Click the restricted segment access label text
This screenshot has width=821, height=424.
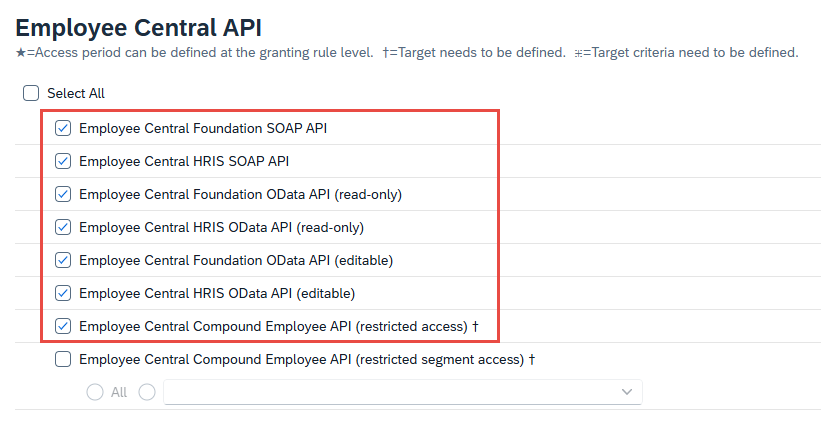tap(301, 359)
